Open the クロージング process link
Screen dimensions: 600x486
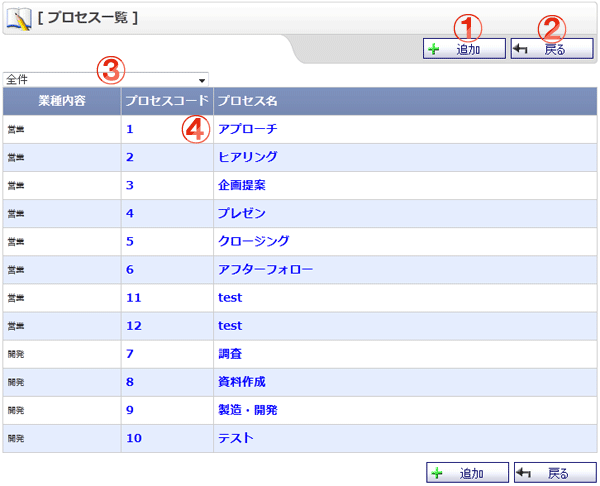(253, 241)
